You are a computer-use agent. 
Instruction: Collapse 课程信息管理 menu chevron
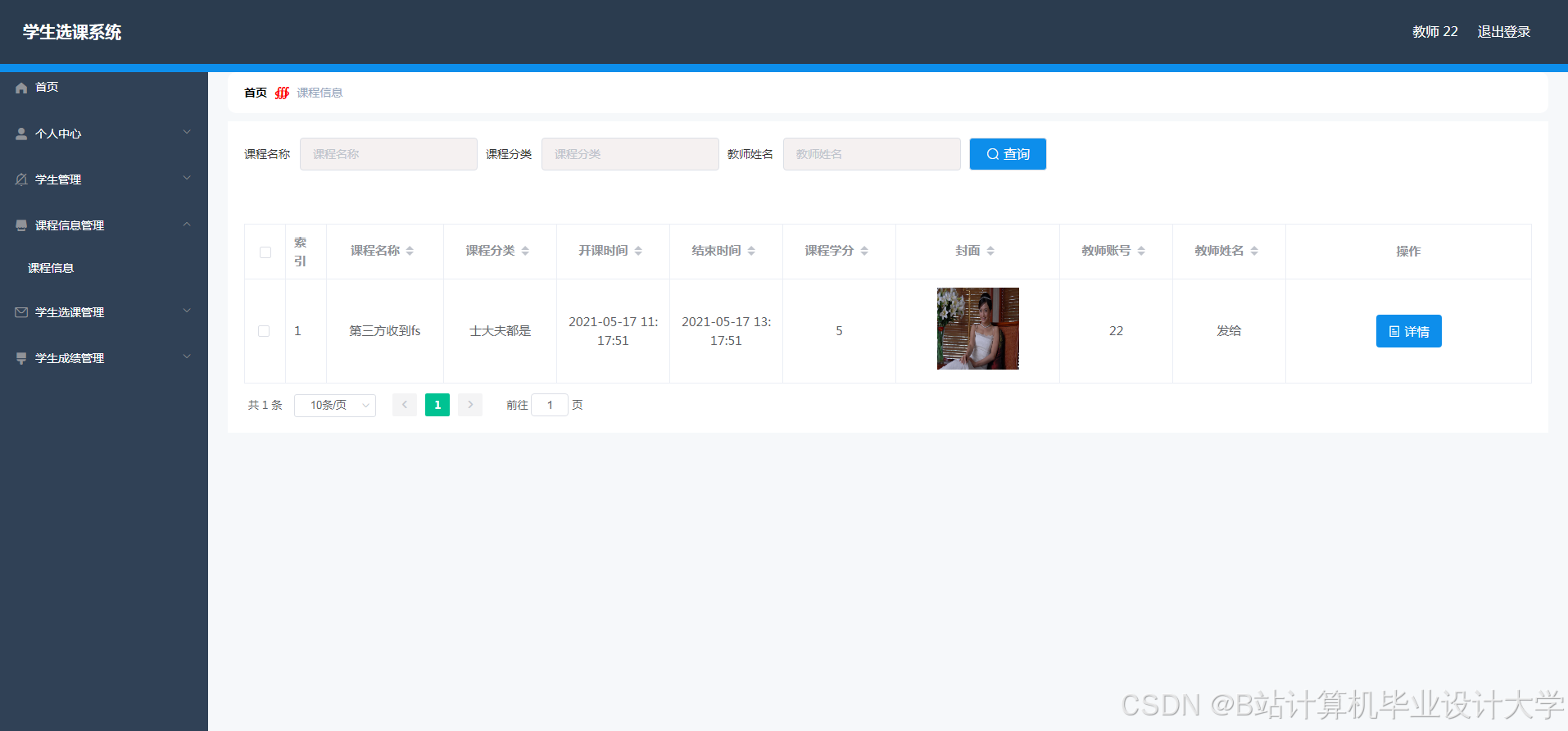(x=187, y=224)
